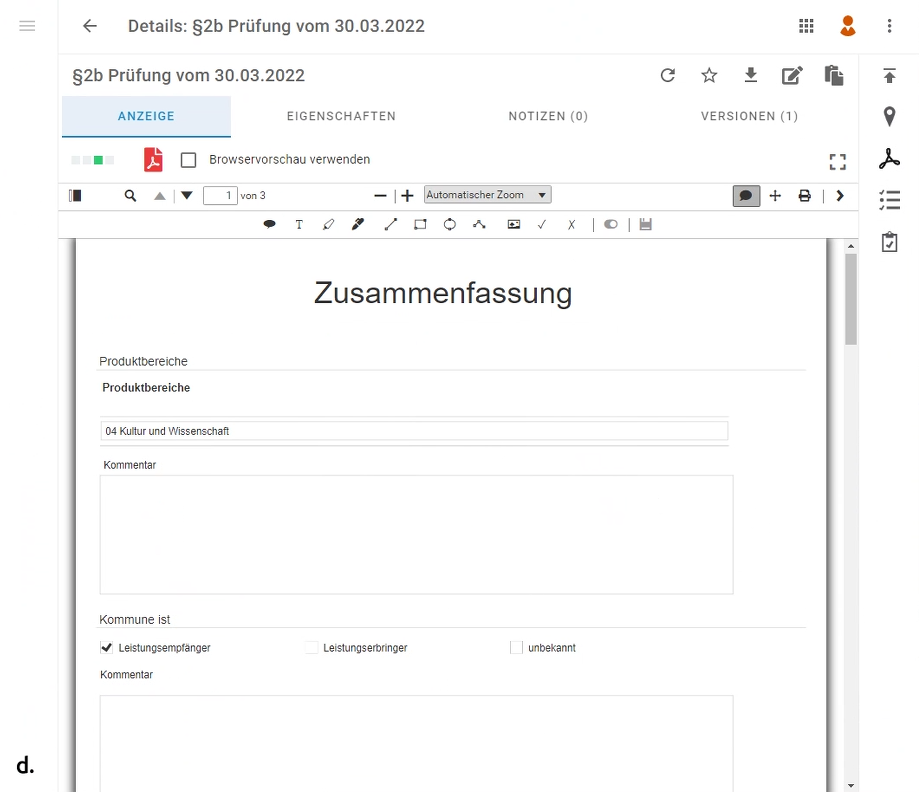Enter fullscreen preview mode
The height and width of the screenshot is (792, 919).
click(x=838, y=161)
